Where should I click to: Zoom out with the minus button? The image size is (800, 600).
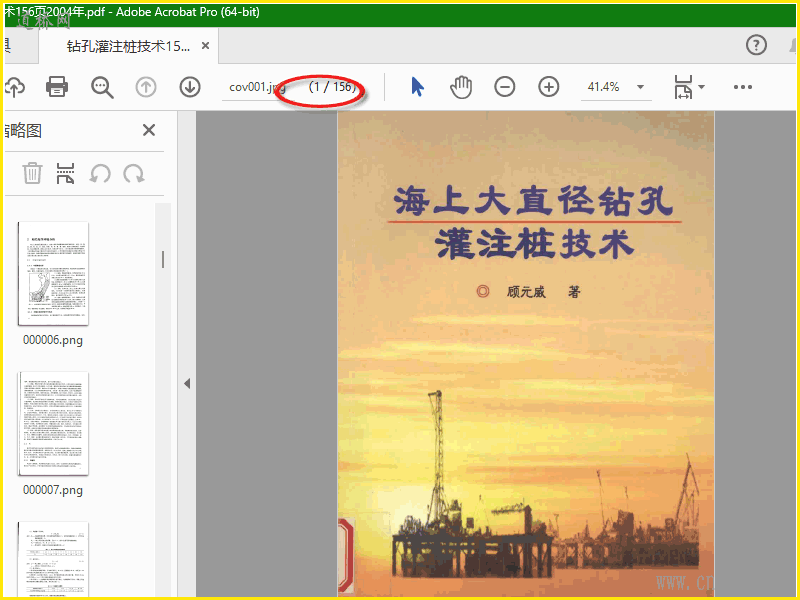click(505, 87)
